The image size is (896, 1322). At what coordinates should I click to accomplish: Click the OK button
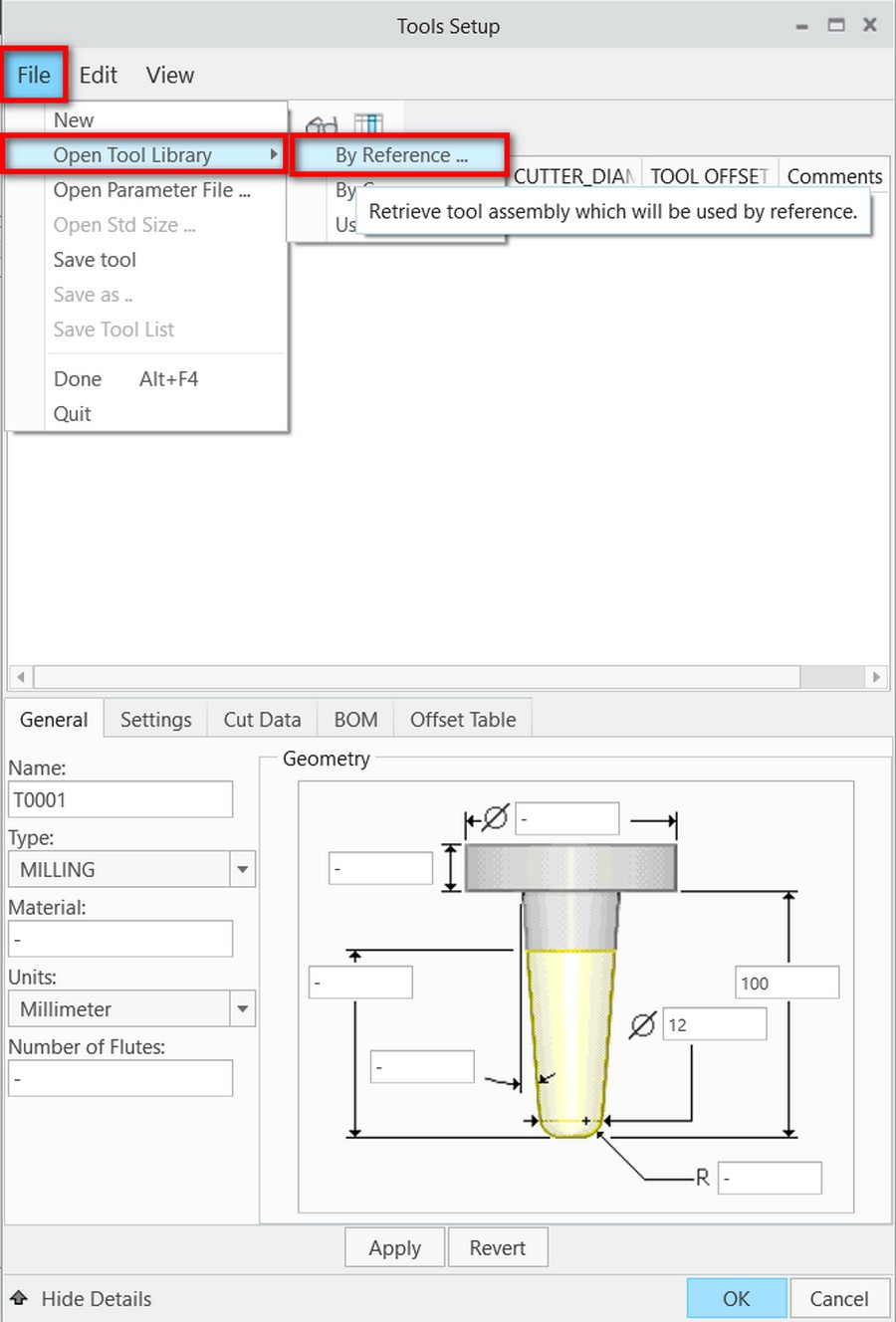pos(737,1298)
